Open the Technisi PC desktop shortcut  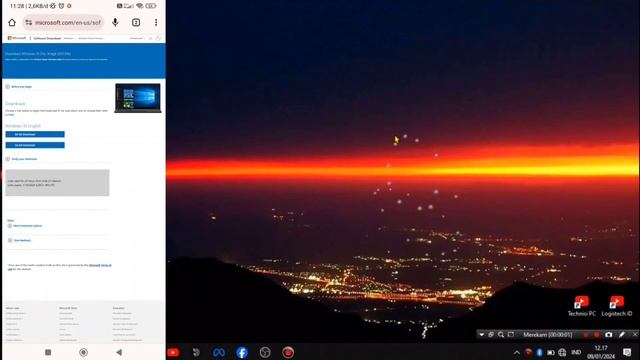coord(582,307)
